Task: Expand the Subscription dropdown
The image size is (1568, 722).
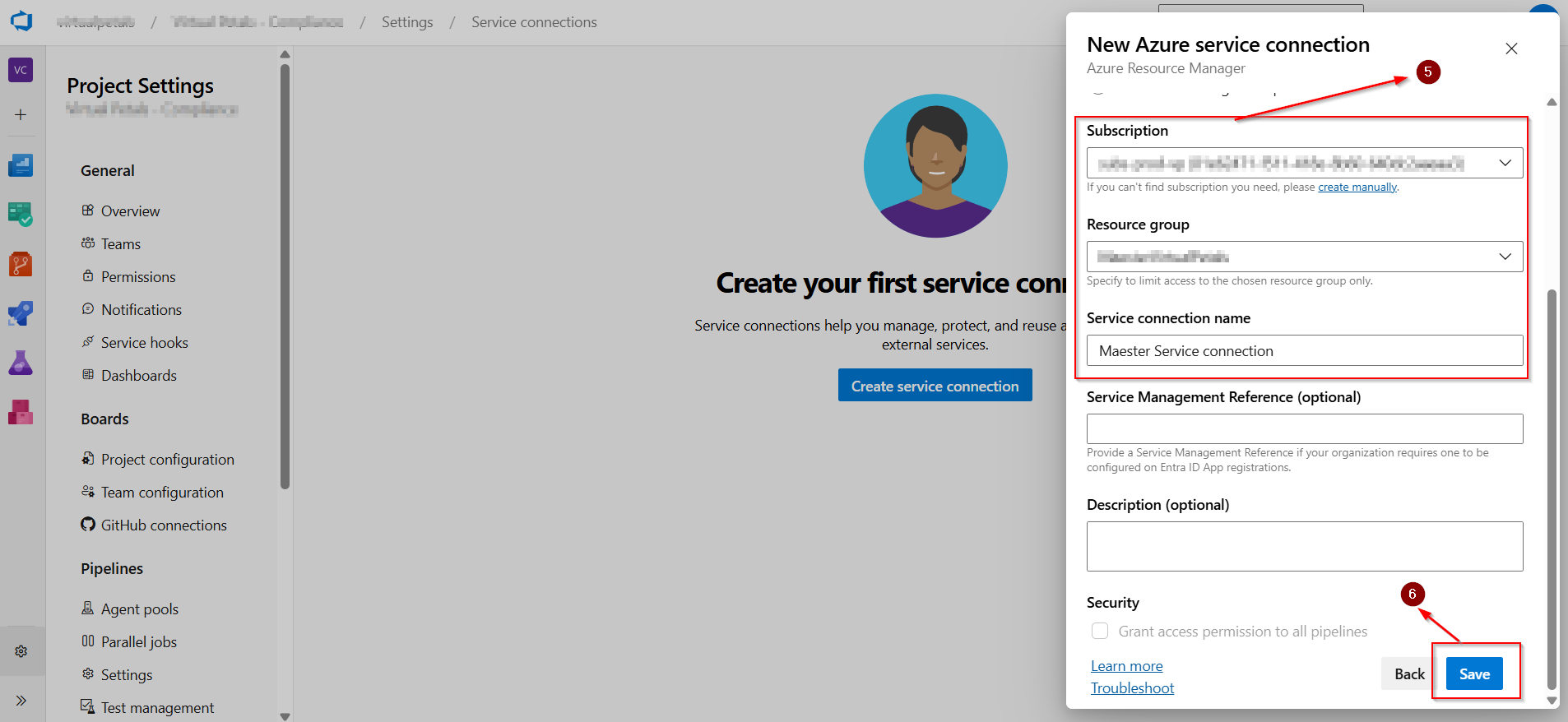Action: tap(1305, 163)
